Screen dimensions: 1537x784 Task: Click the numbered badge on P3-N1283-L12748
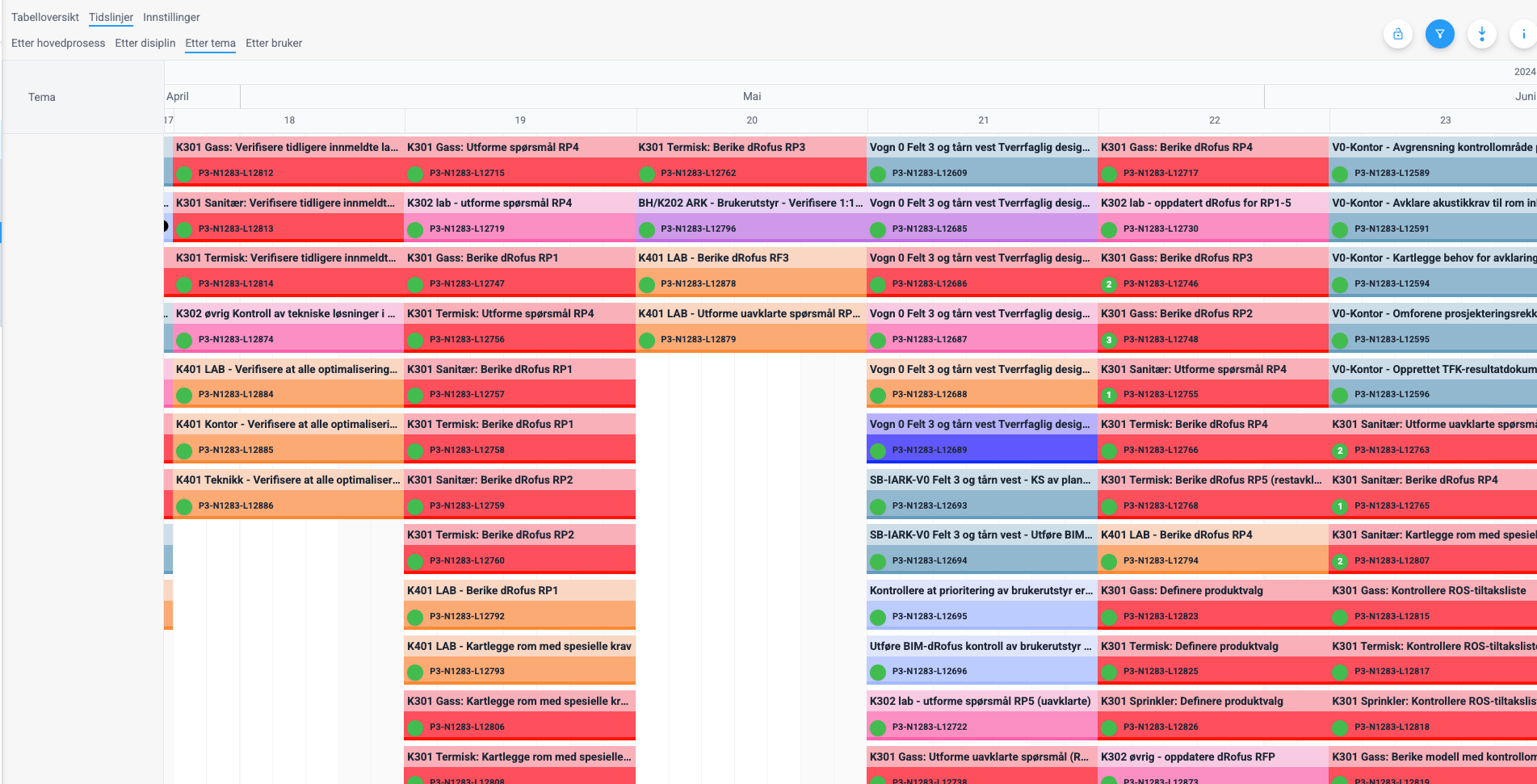1109,340
